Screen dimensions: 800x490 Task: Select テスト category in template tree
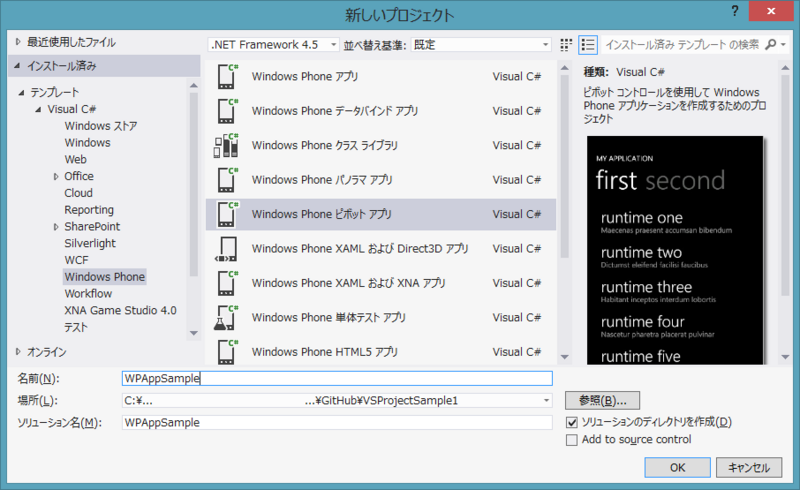[x=76, y=327]
